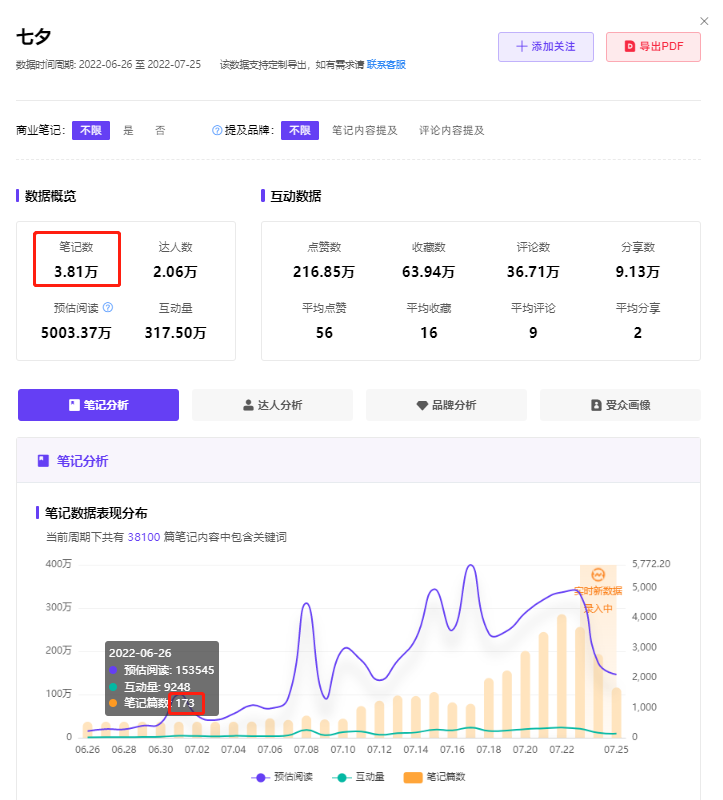Choose 是 for 商业笔记 filter

(x=128, y=130)
